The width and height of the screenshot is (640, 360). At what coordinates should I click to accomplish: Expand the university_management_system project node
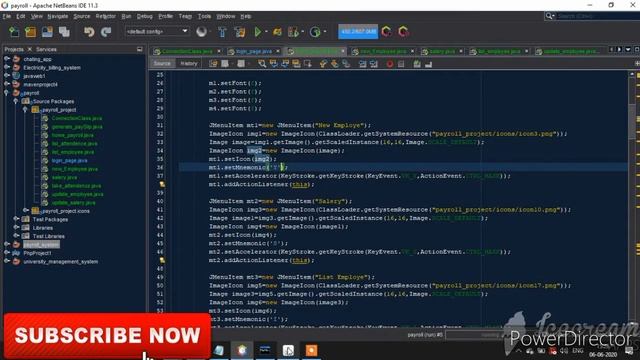click(x=7, y=261)
